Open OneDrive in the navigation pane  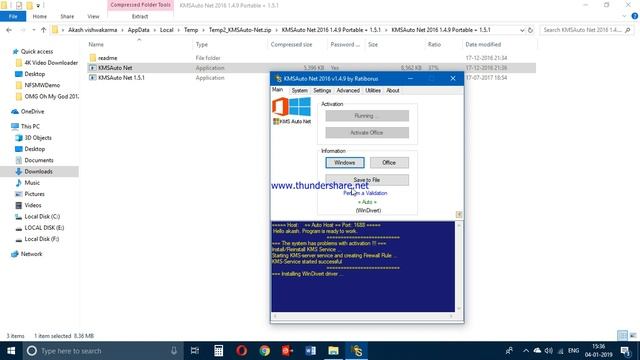tap(32, 111)
